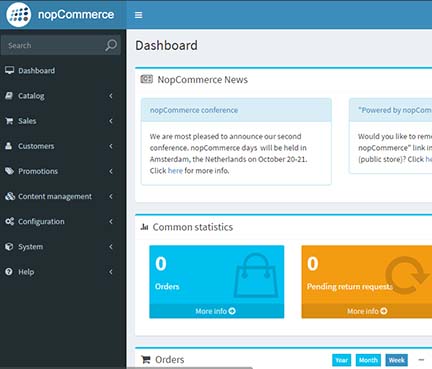The height and width of the screenshot is (369, 432).
Task: Open the Content management menu item
Action: (x=63, y=196)
